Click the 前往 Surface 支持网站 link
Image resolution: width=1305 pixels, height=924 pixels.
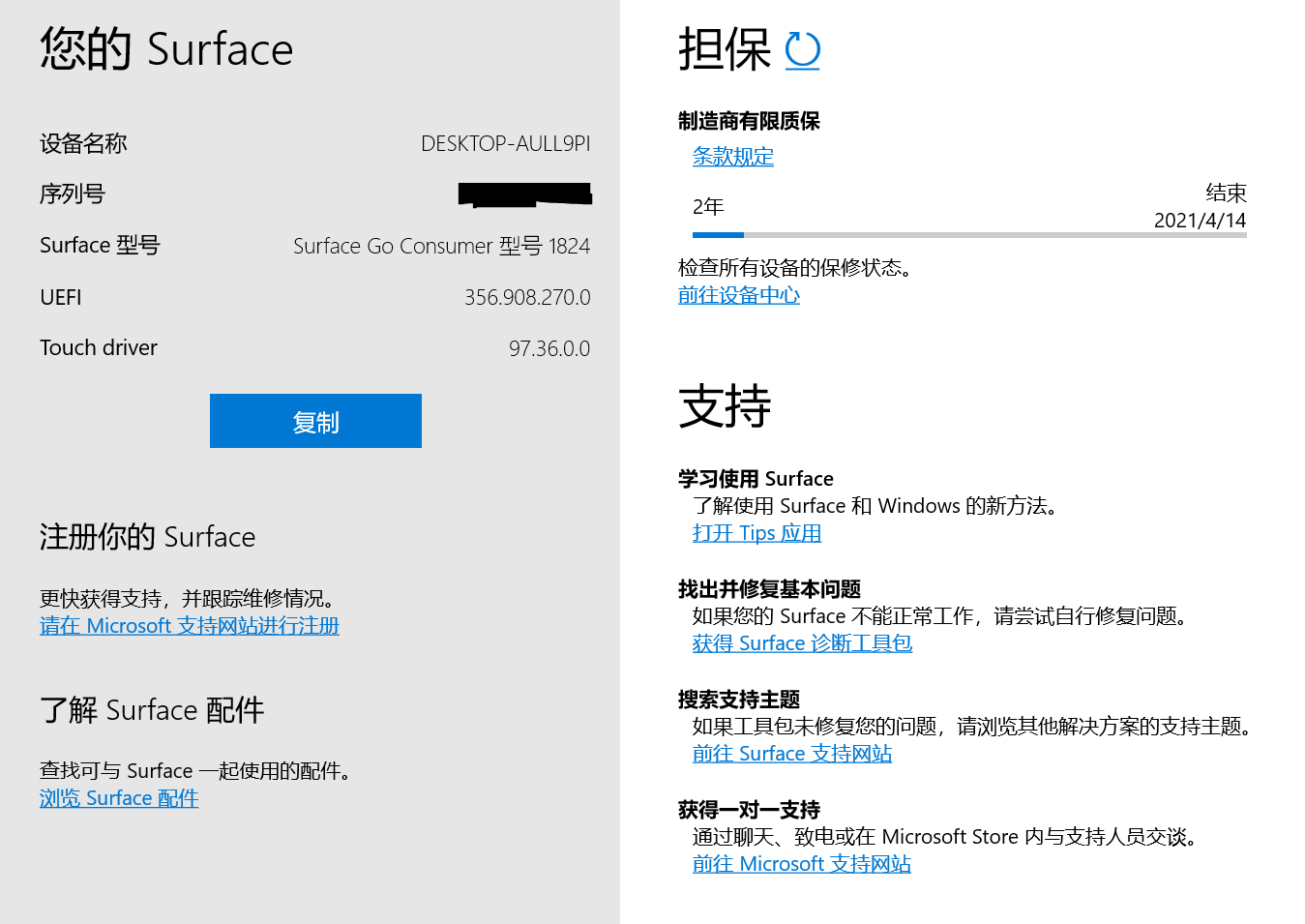point(792,754)
